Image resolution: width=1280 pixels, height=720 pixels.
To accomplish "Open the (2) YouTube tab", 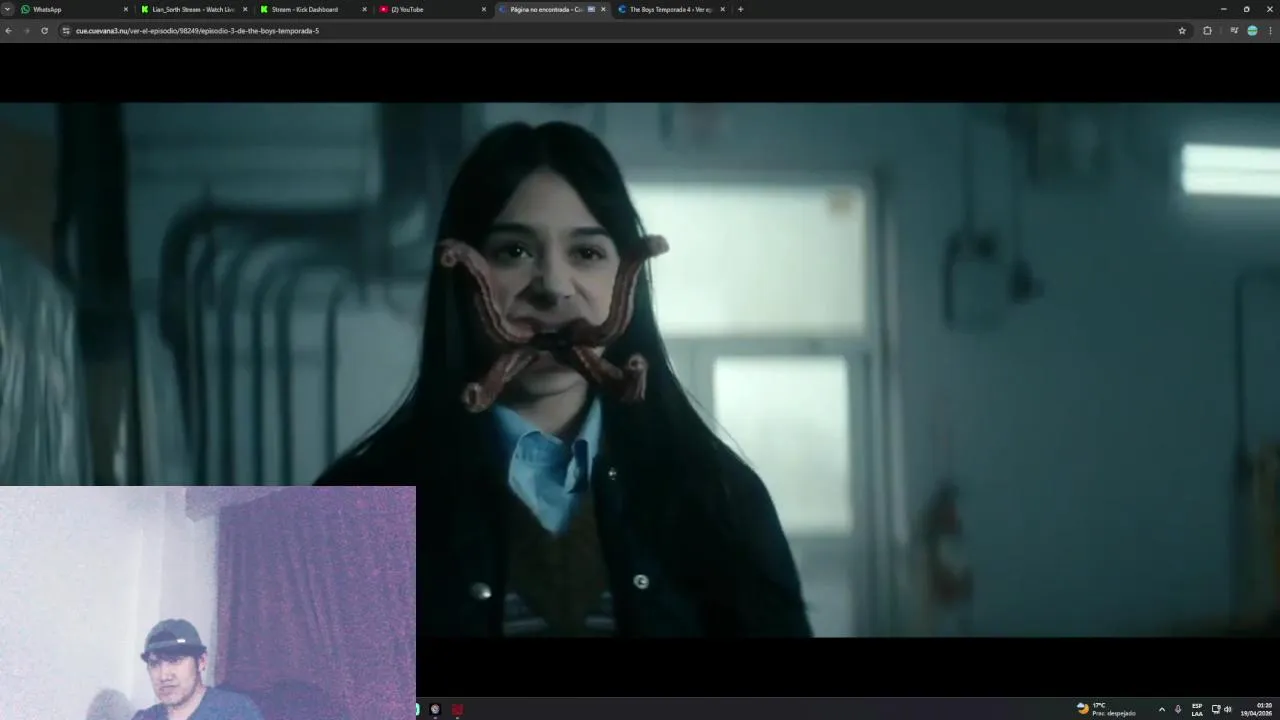I will point(431,9).
